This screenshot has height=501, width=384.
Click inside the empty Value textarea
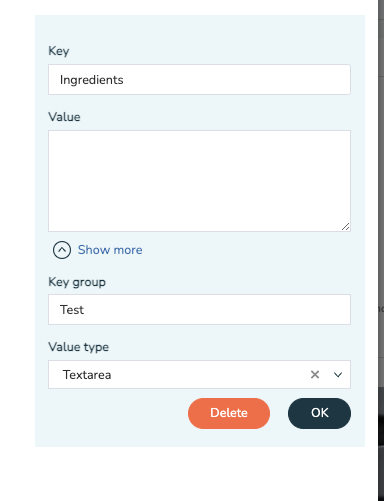(x=199, y=181)
